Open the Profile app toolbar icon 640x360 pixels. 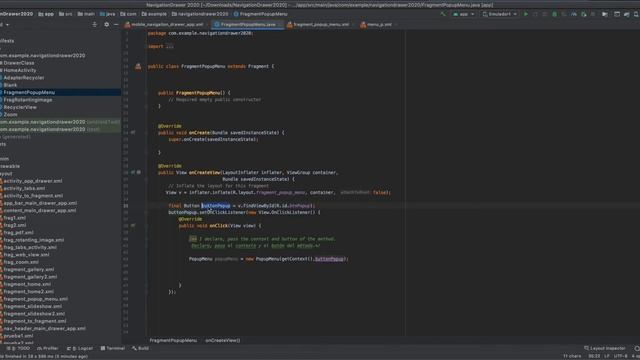pyautogui.click(x=574, y=14)
